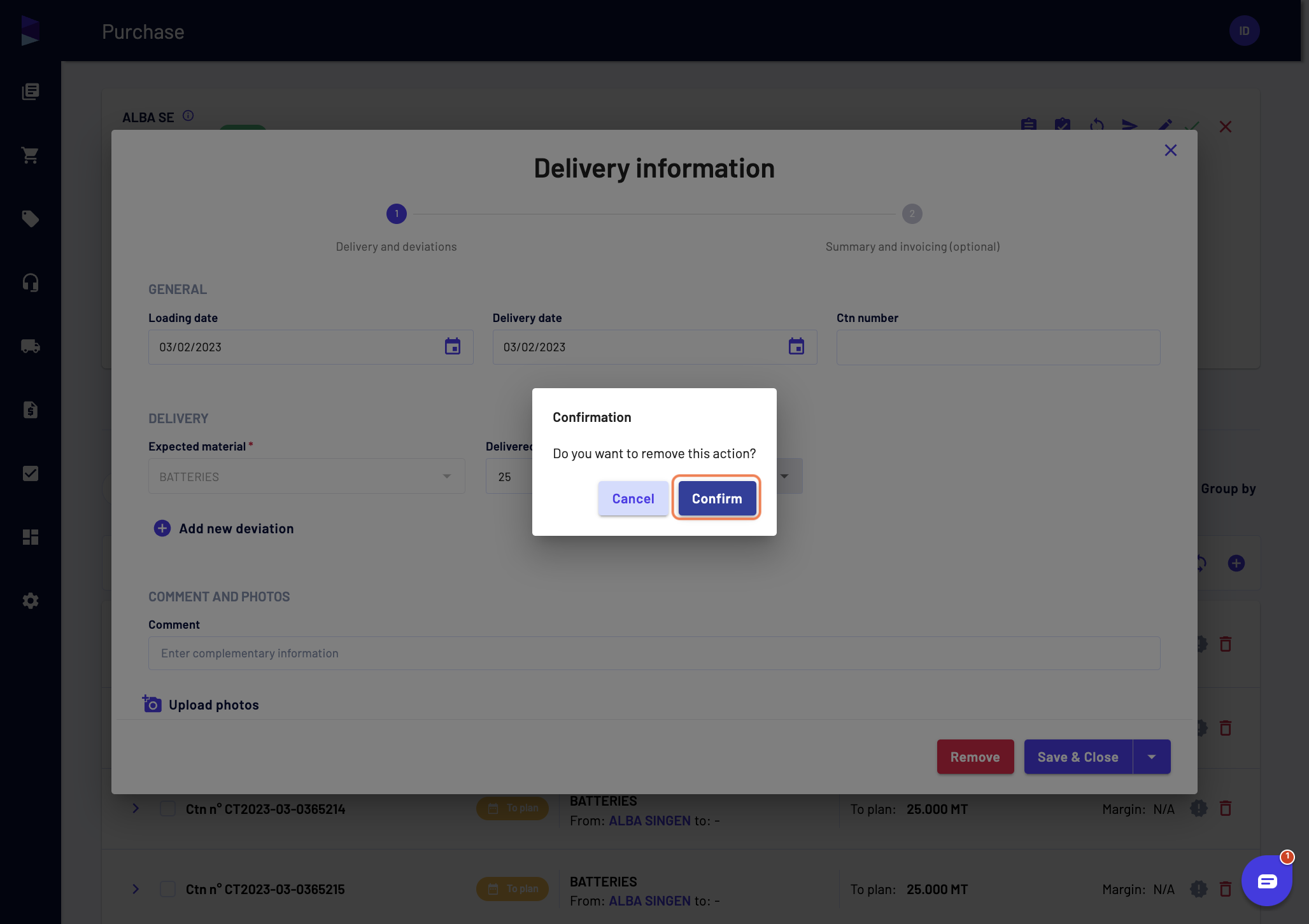Screen dimensions: 1309x924
Task: Open the checkbox tasks sidebar icon
Action: tap(30, 473)
